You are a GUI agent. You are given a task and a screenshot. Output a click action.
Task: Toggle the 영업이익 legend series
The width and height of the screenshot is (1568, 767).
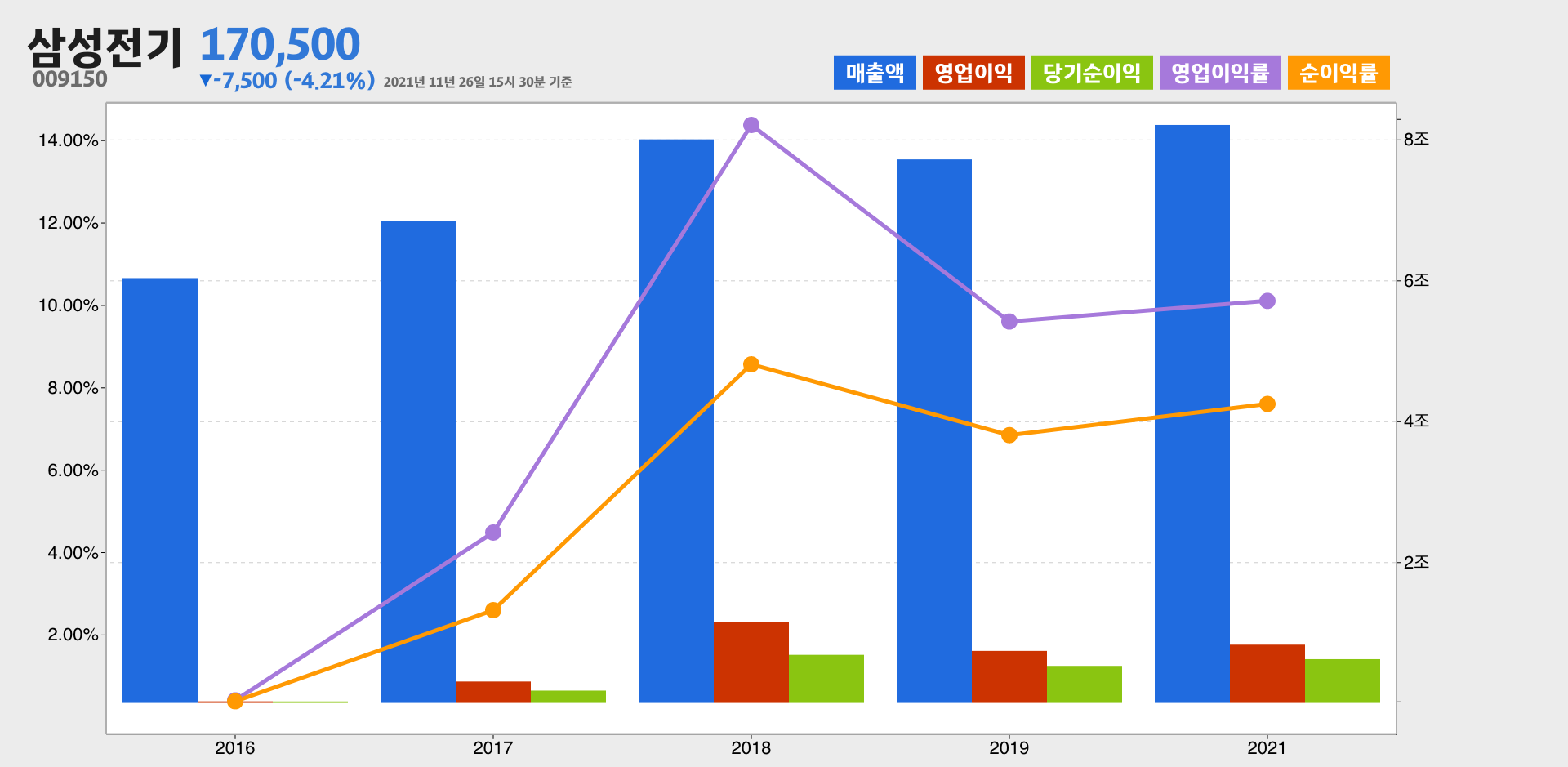tap(973, 73)
